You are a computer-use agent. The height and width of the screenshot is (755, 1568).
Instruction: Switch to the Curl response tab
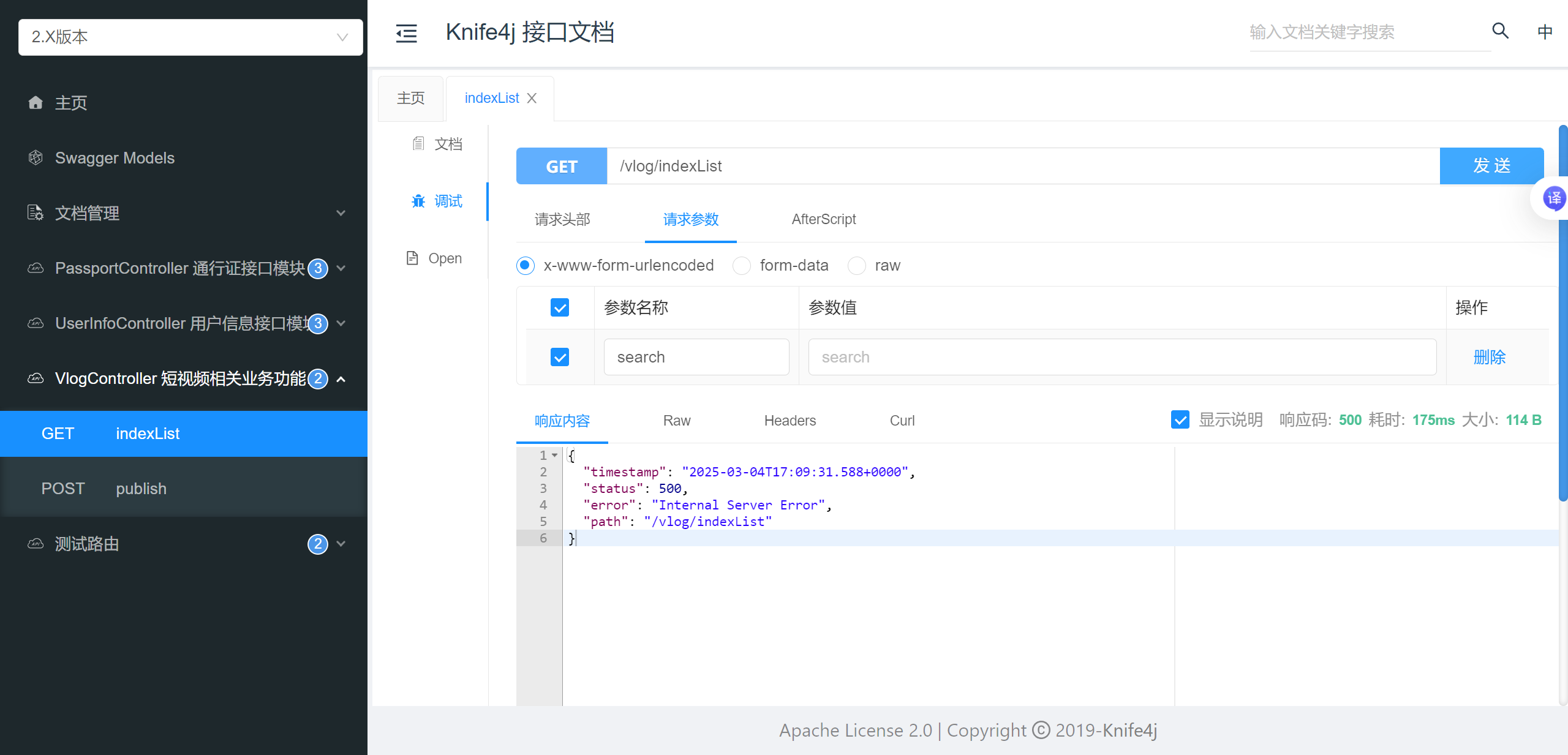(902, 421)
